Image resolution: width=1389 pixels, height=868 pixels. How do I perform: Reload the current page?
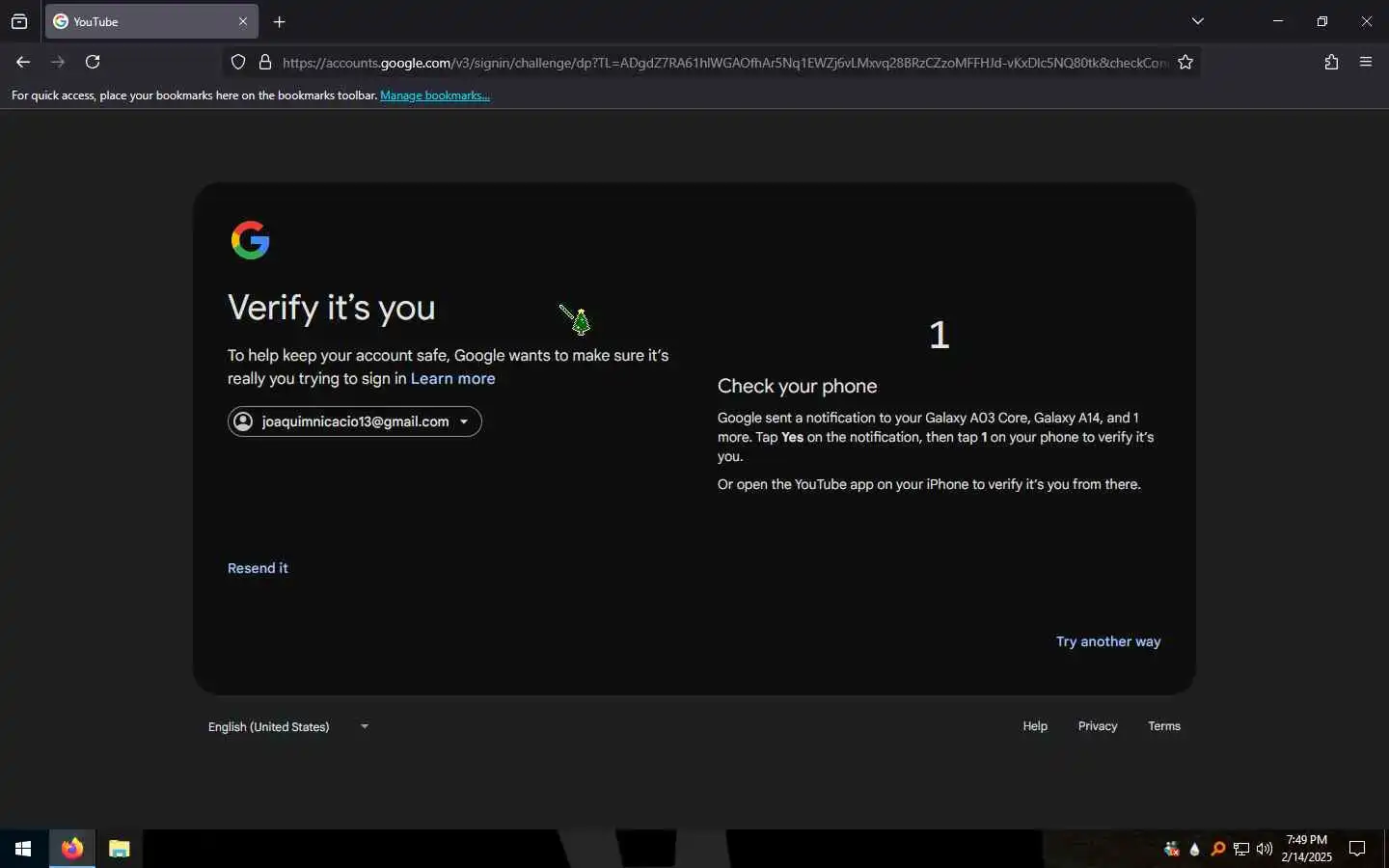(x=93, y=62)
